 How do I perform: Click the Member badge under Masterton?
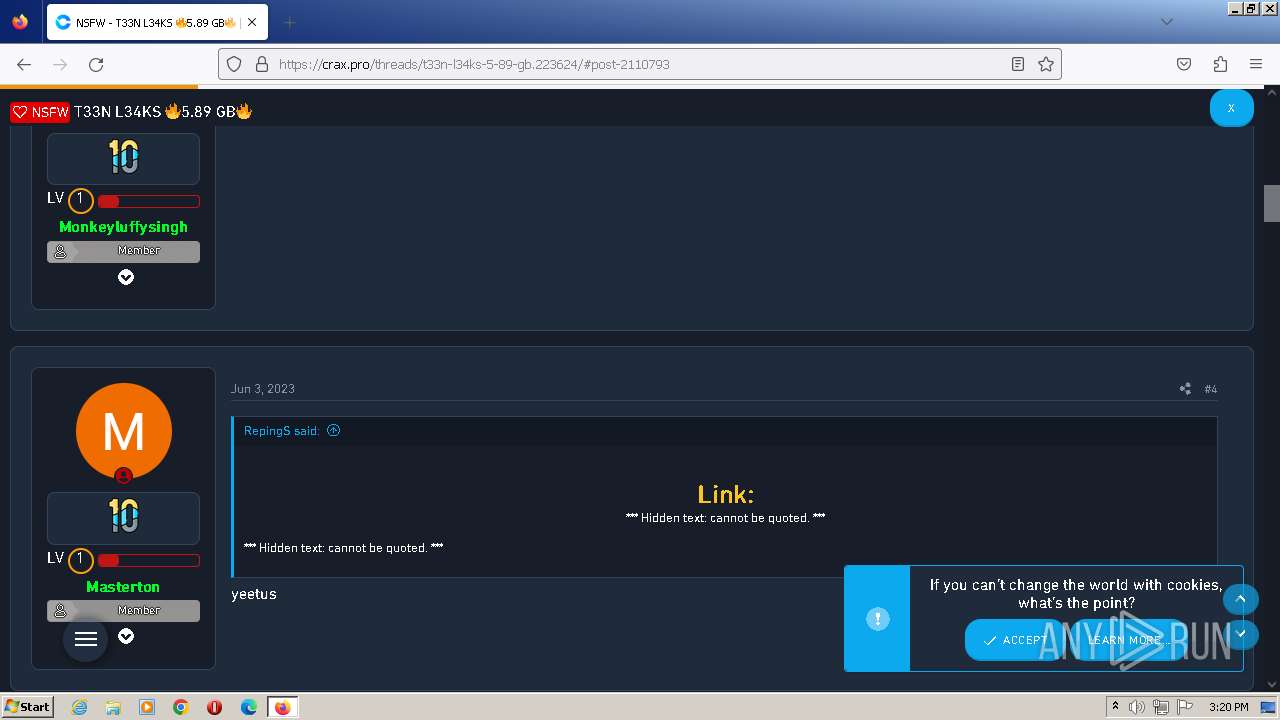pos(123,611)
